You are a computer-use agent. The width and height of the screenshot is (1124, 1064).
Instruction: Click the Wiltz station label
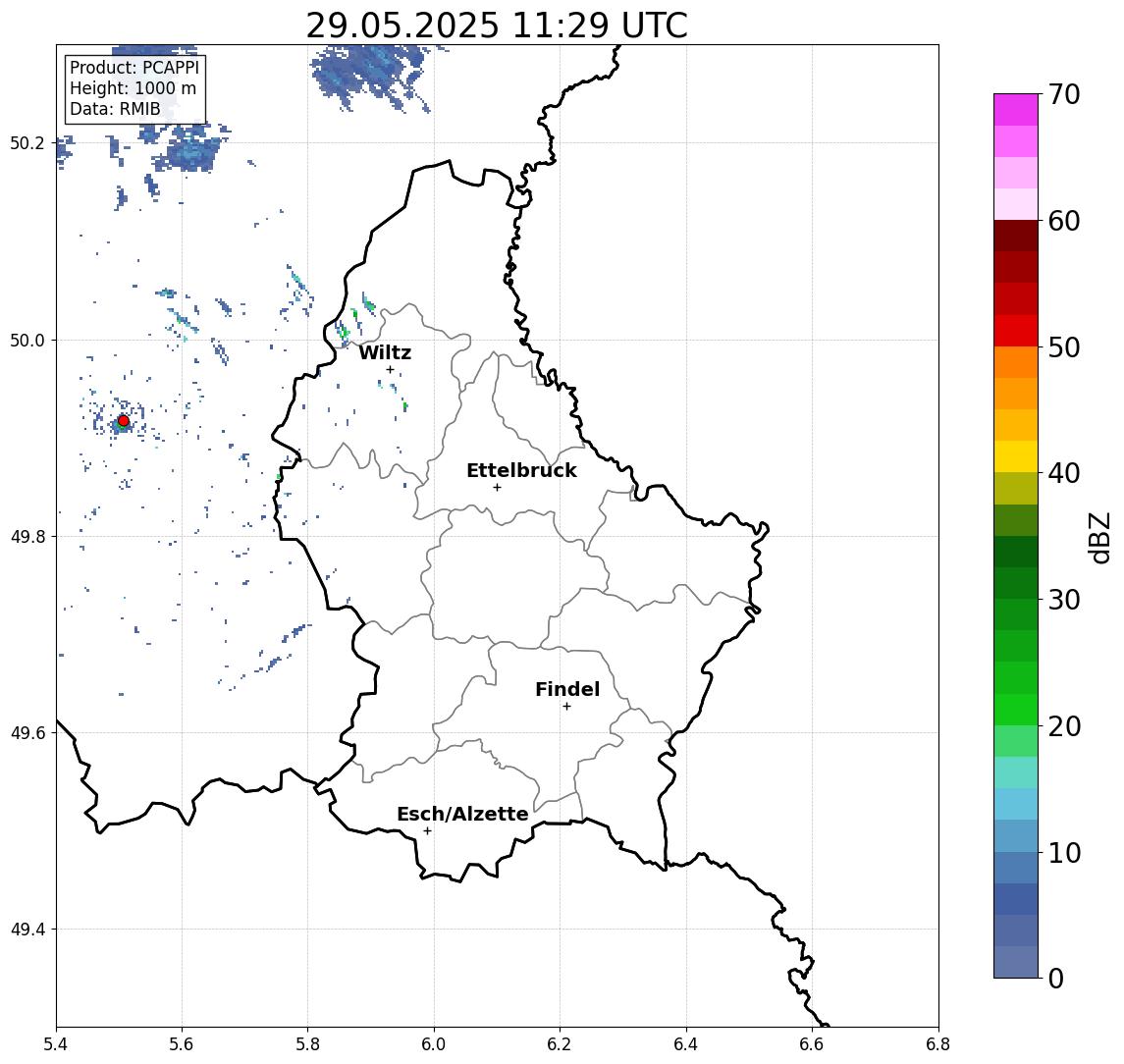tap(385, 352)
